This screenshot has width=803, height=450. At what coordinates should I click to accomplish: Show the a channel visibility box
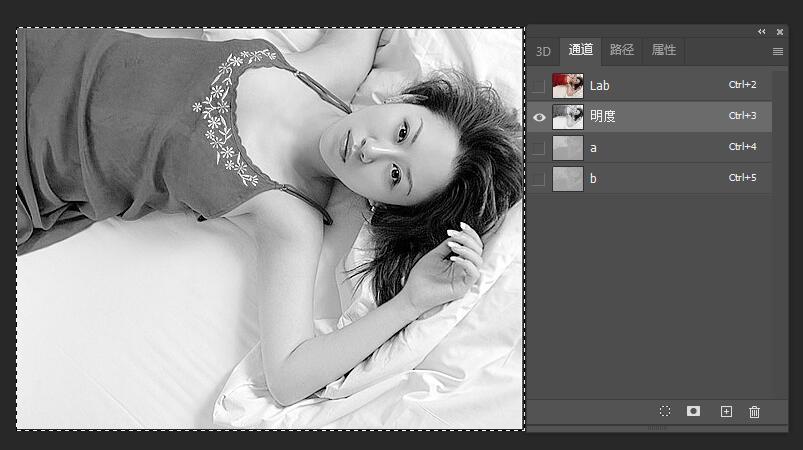click(x=539, y=148)
